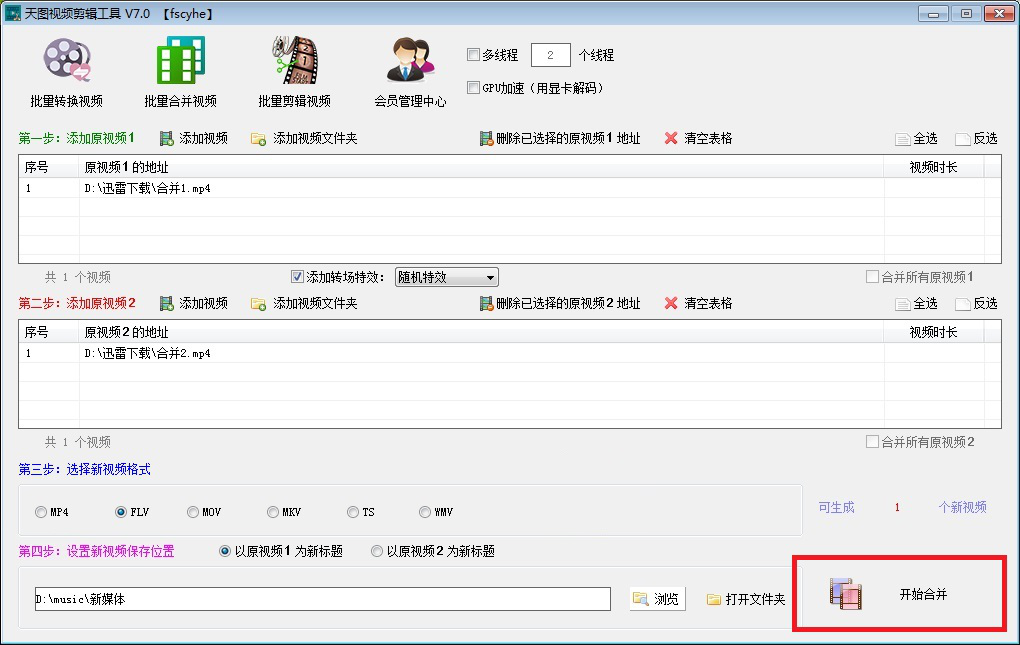The height and width of the screenshot is (645, 1020).
Task: Click 添加视频 icon in step one
Action: click(x=167, y=138)
